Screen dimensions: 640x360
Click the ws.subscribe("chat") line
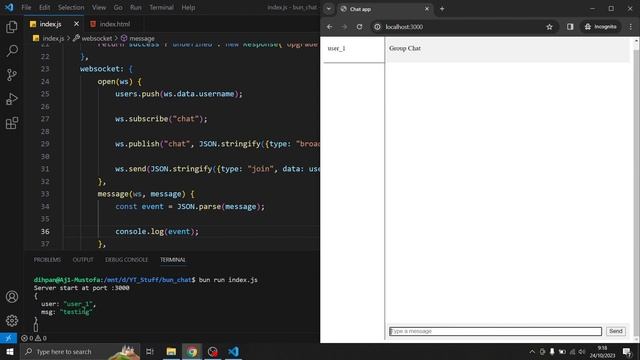pyautogui.click(x=161, y=119)
